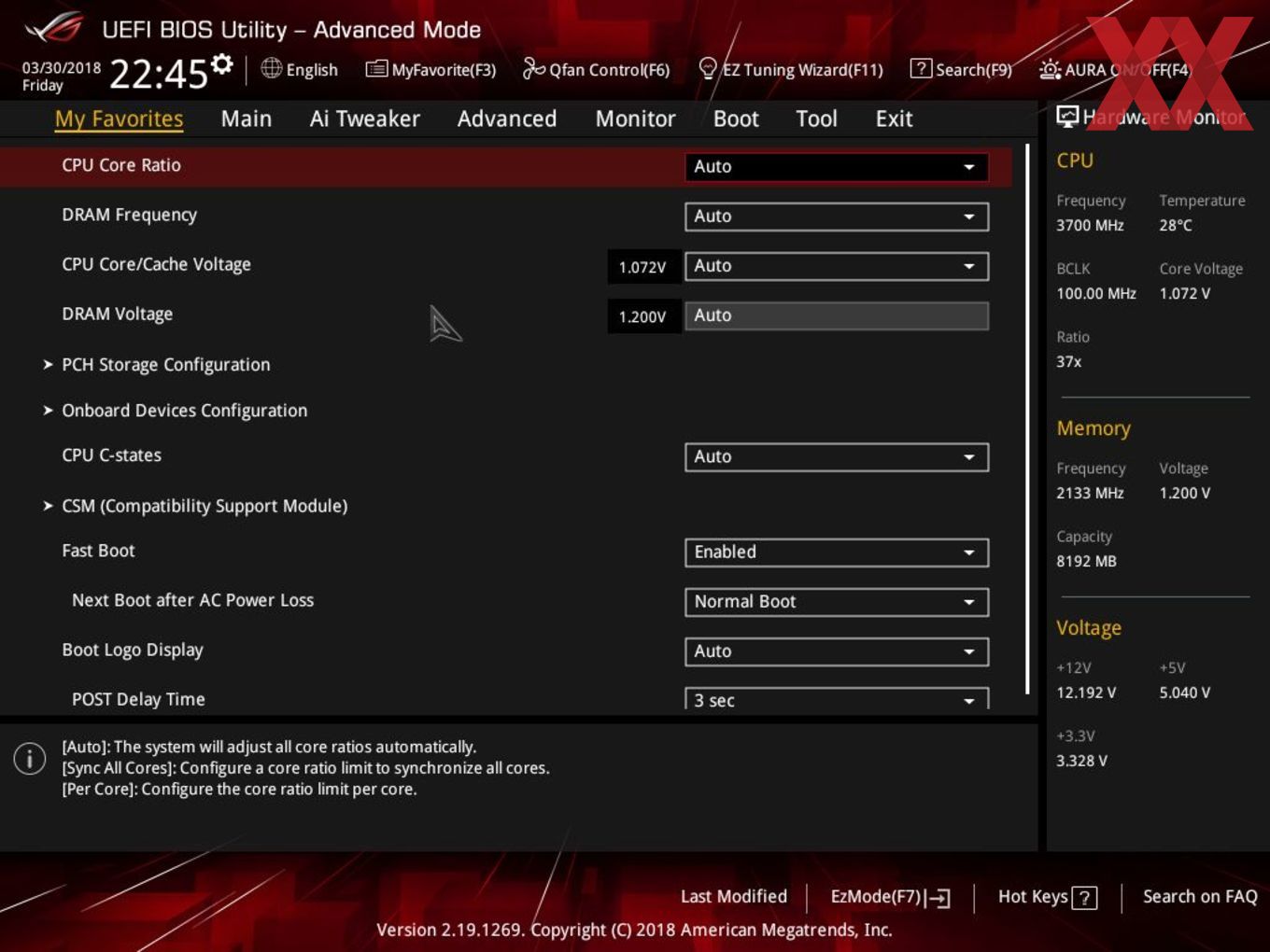Select the POST Delay Time label
The width and height of the screenshot is (1270, 952).
pos(138,699)
